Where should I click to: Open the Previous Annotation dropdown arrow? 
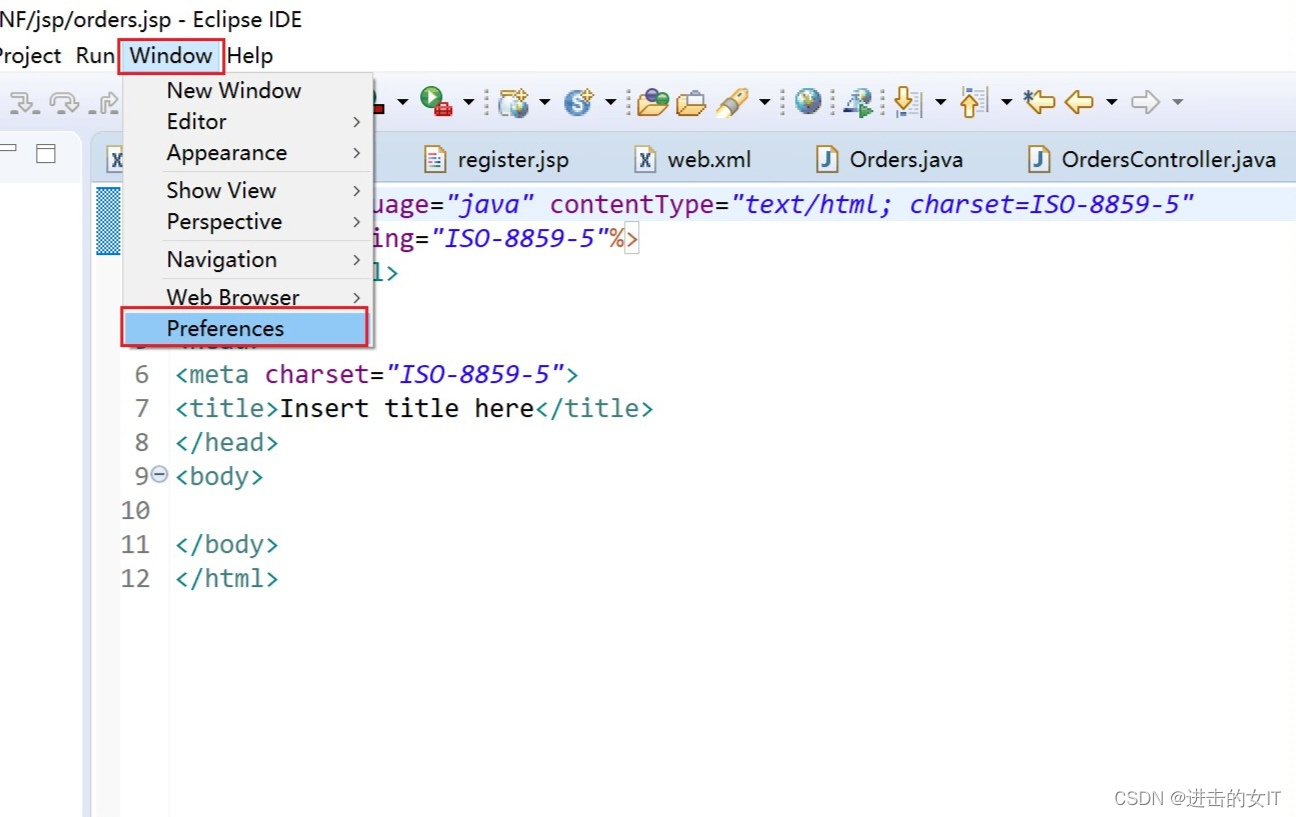(1006, 102)
